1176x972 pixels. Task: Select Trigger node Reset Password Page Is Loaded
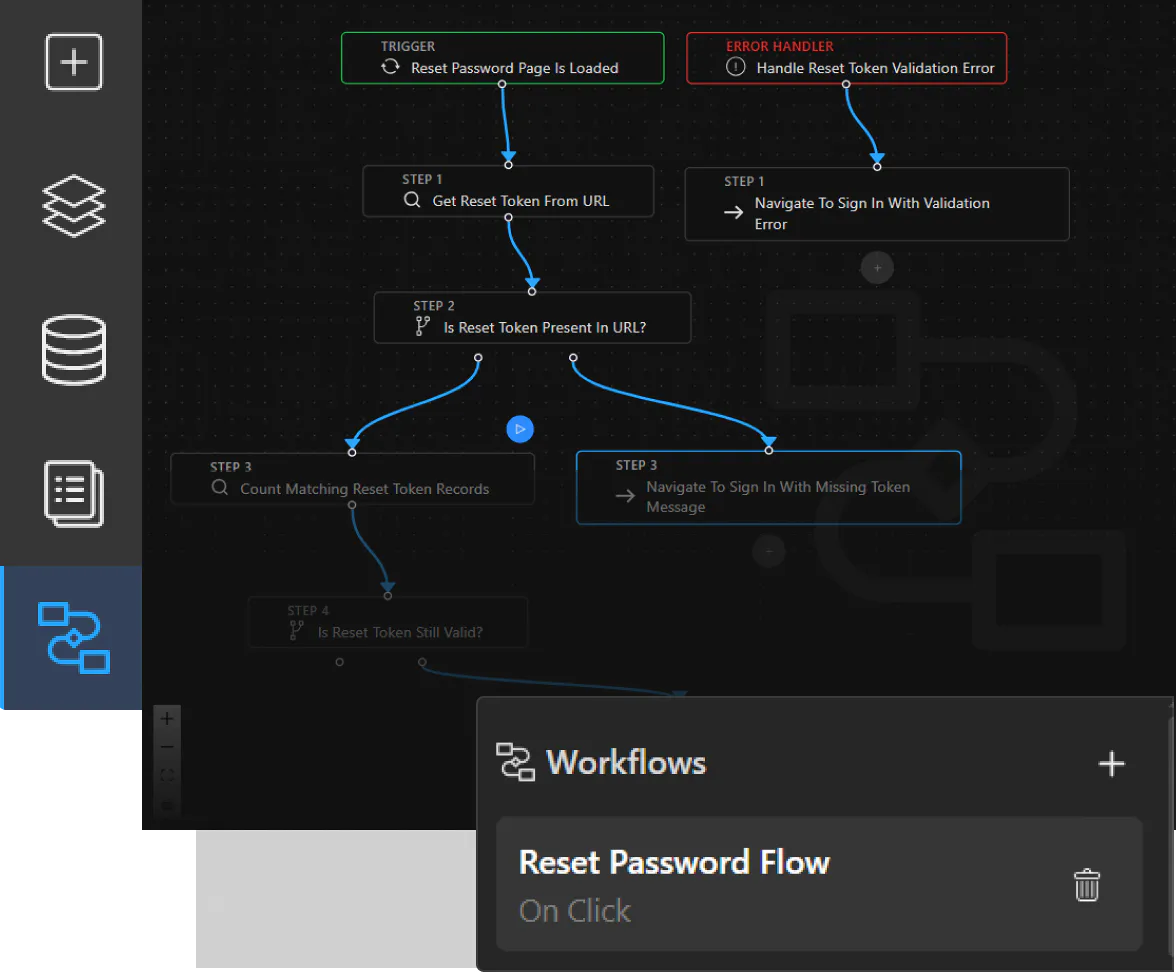coord(502,58)
